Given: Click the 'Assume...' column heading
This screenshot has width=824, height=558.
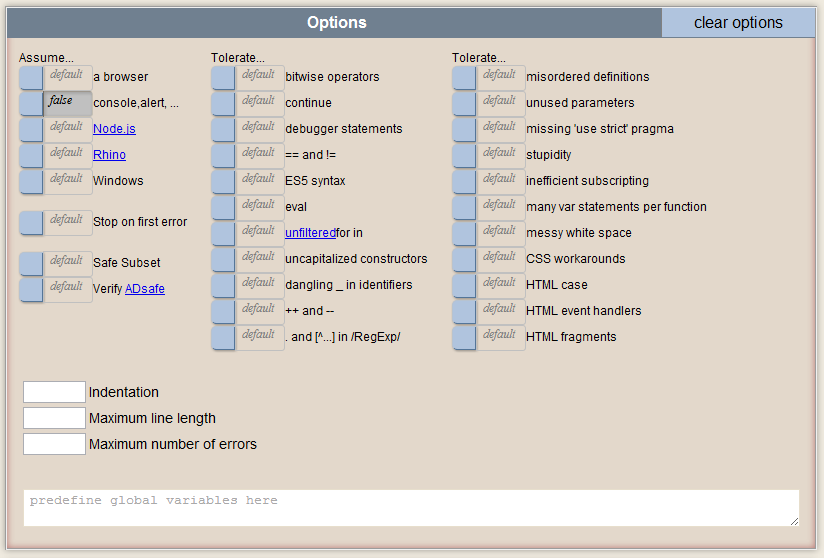Looking at the screenshot, I should [x=46, y=58].
